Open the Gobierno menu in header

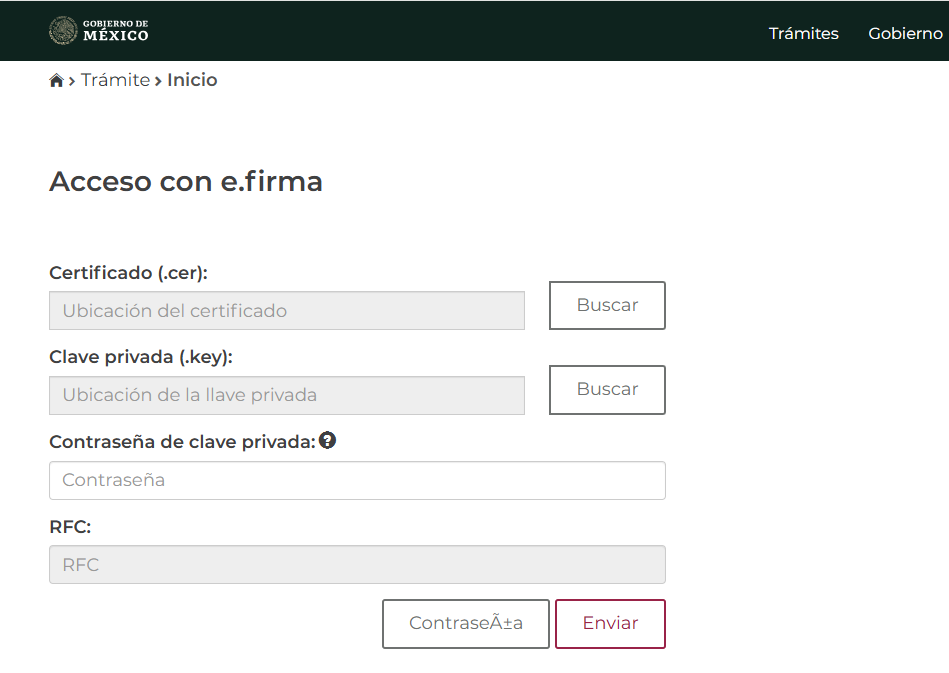coord(905,33)
